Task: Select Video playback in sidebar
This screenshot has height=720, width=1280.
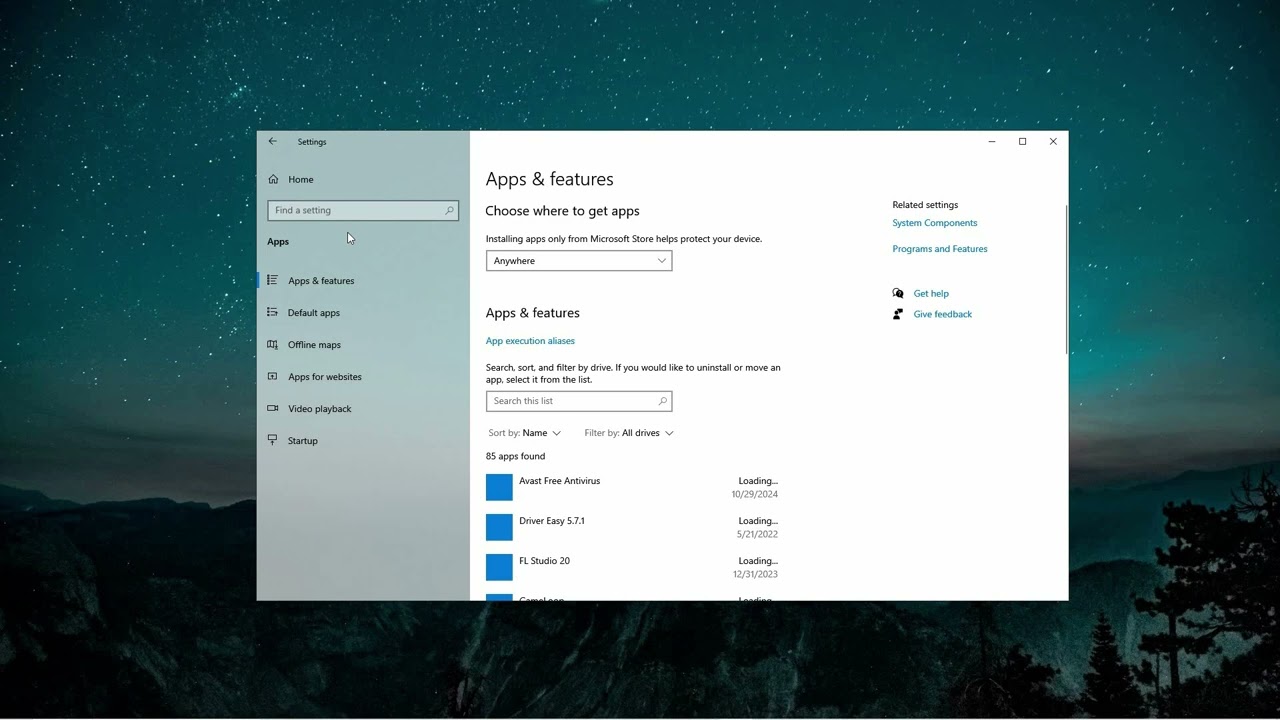Action: (320, 409)
